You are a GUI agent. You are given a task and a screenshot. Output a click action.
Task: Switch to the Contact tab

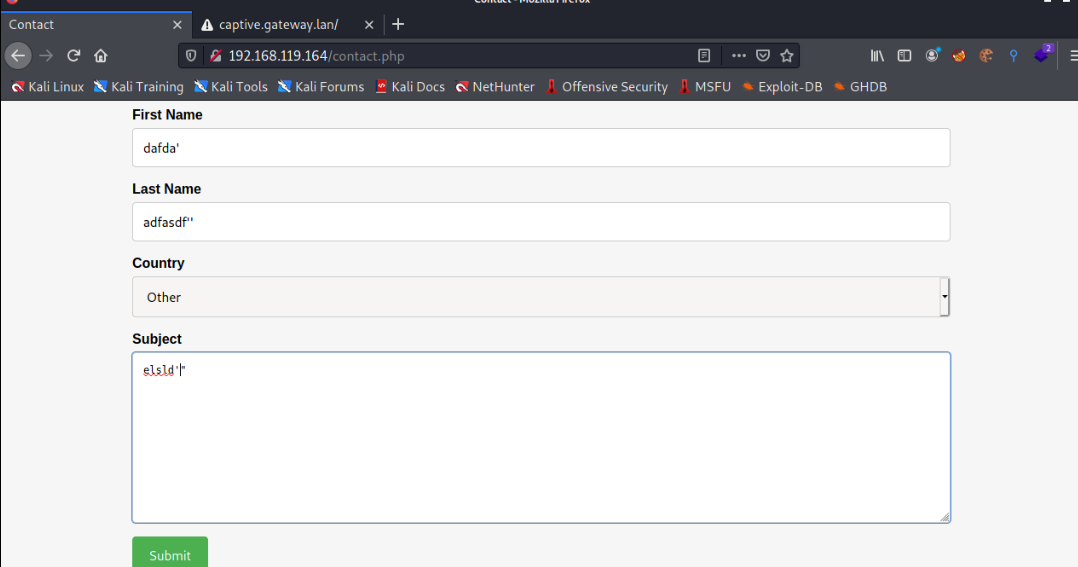tap(96, 25)
